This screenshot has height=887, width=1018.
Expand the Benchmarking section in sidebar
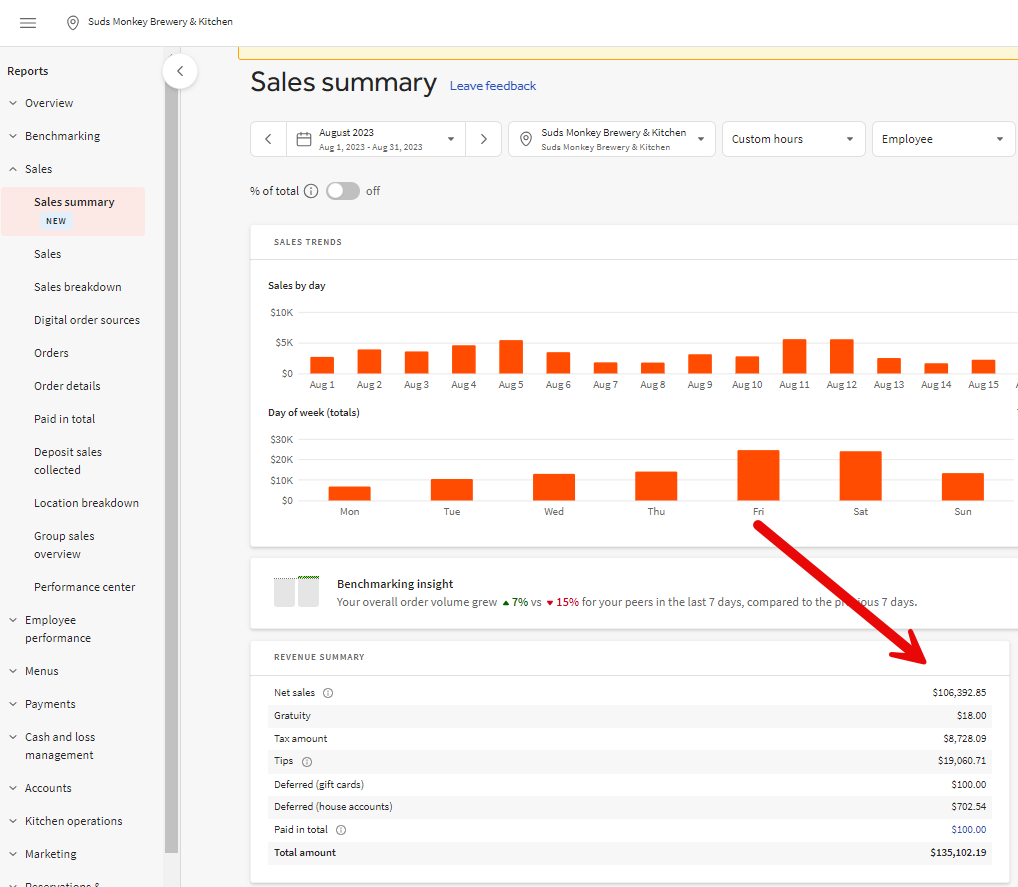[62, 136]
